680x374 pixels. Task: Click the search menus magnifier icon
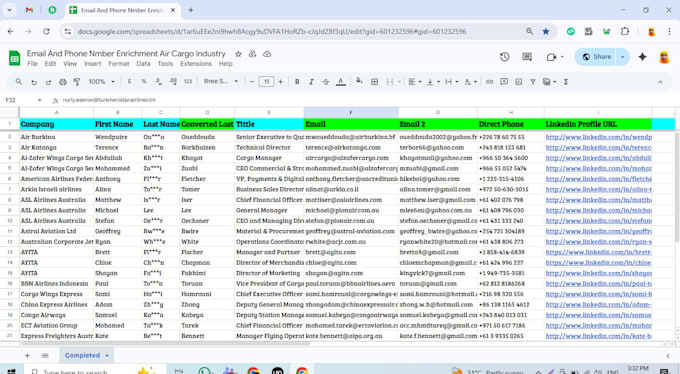coord(19,82)
